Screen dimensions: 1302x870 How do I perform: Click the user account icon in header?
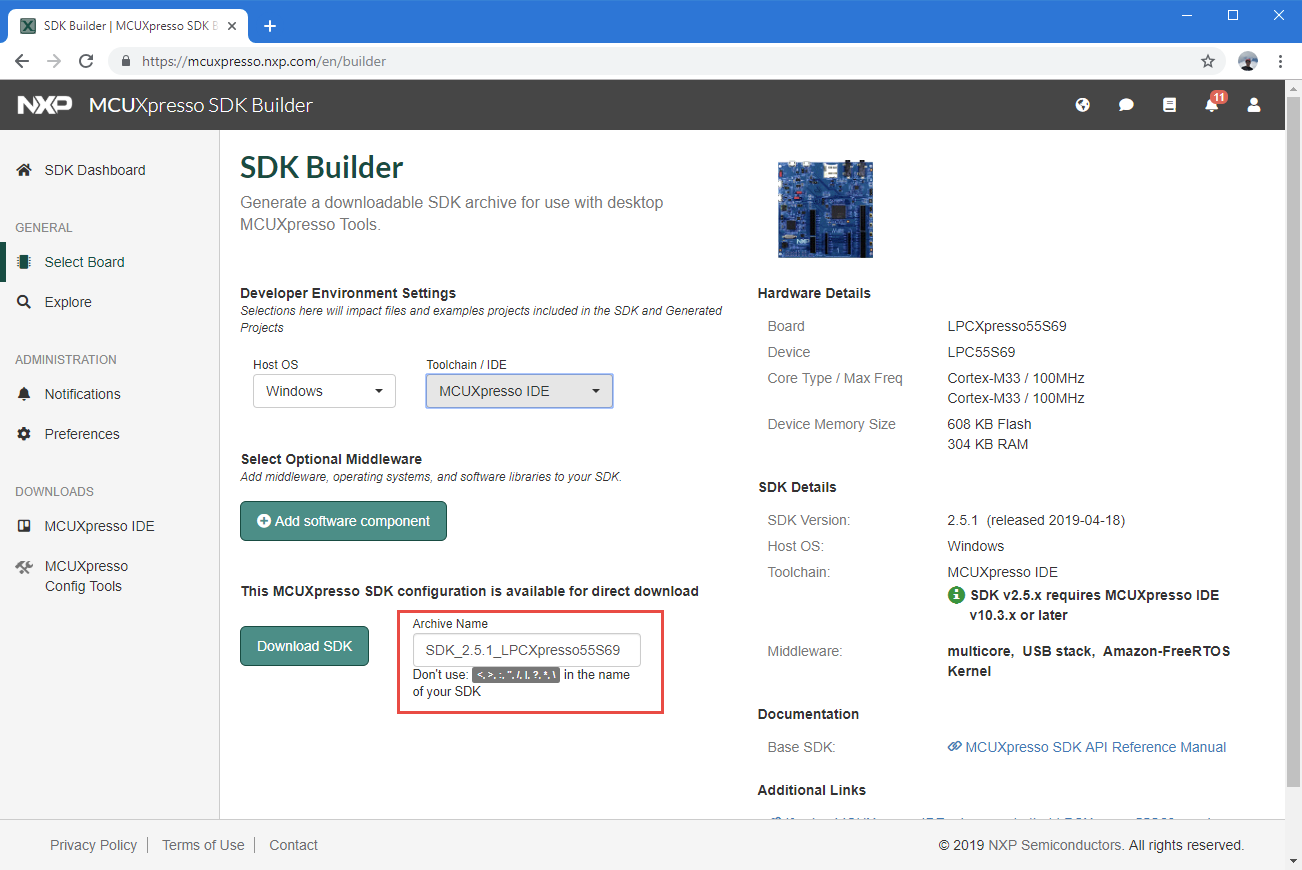click(1254, 105)
